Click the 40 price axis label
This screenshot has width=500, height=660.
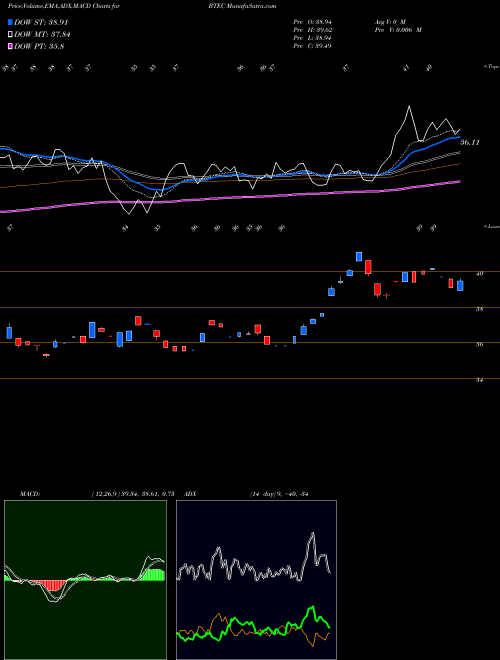click(x=479, y=274)
